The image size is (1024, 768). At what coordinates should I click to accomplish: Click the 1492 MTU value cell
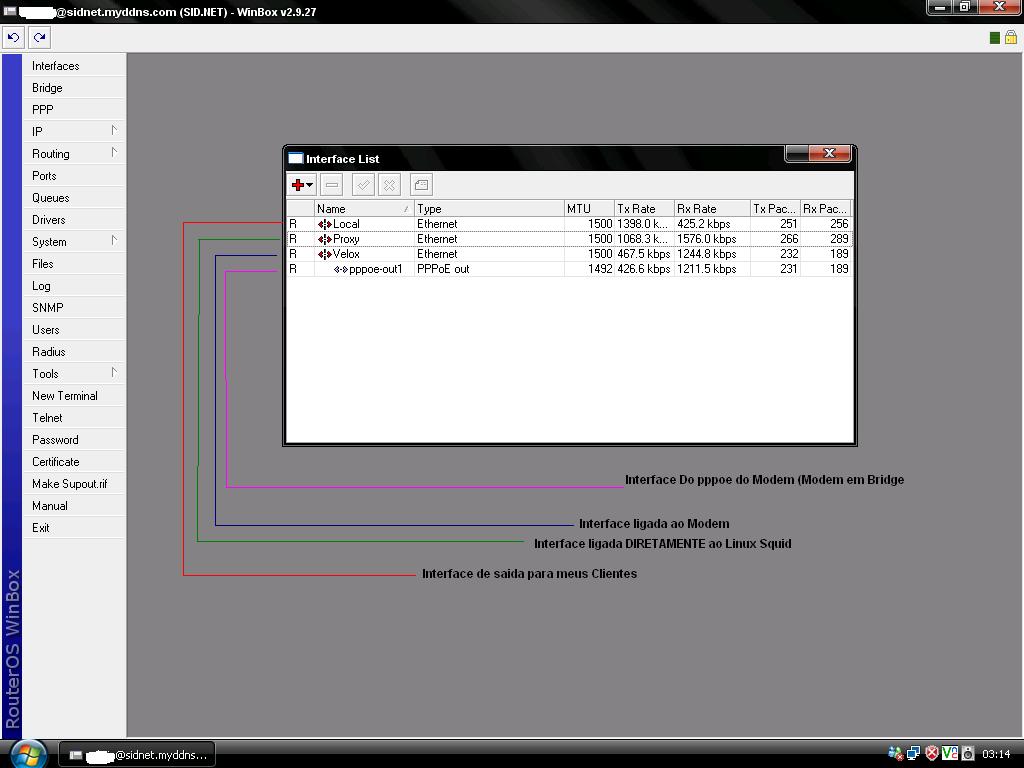589,269
